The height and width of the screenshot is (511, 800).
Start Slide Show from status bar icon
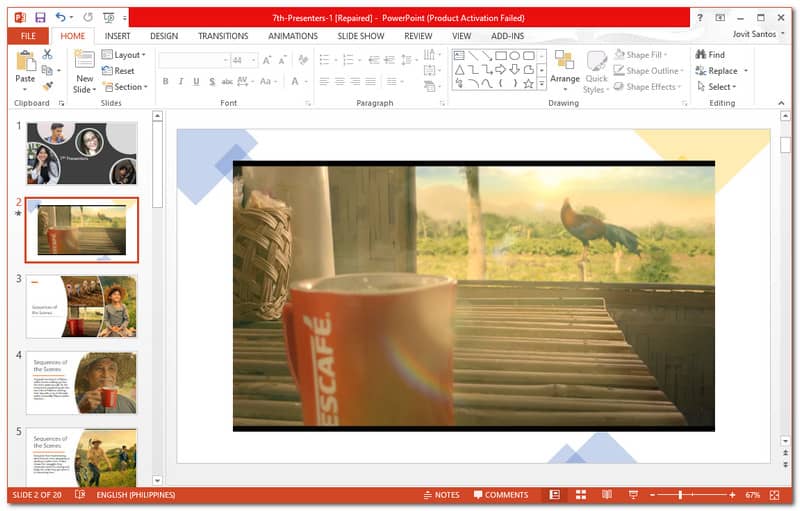633,495
